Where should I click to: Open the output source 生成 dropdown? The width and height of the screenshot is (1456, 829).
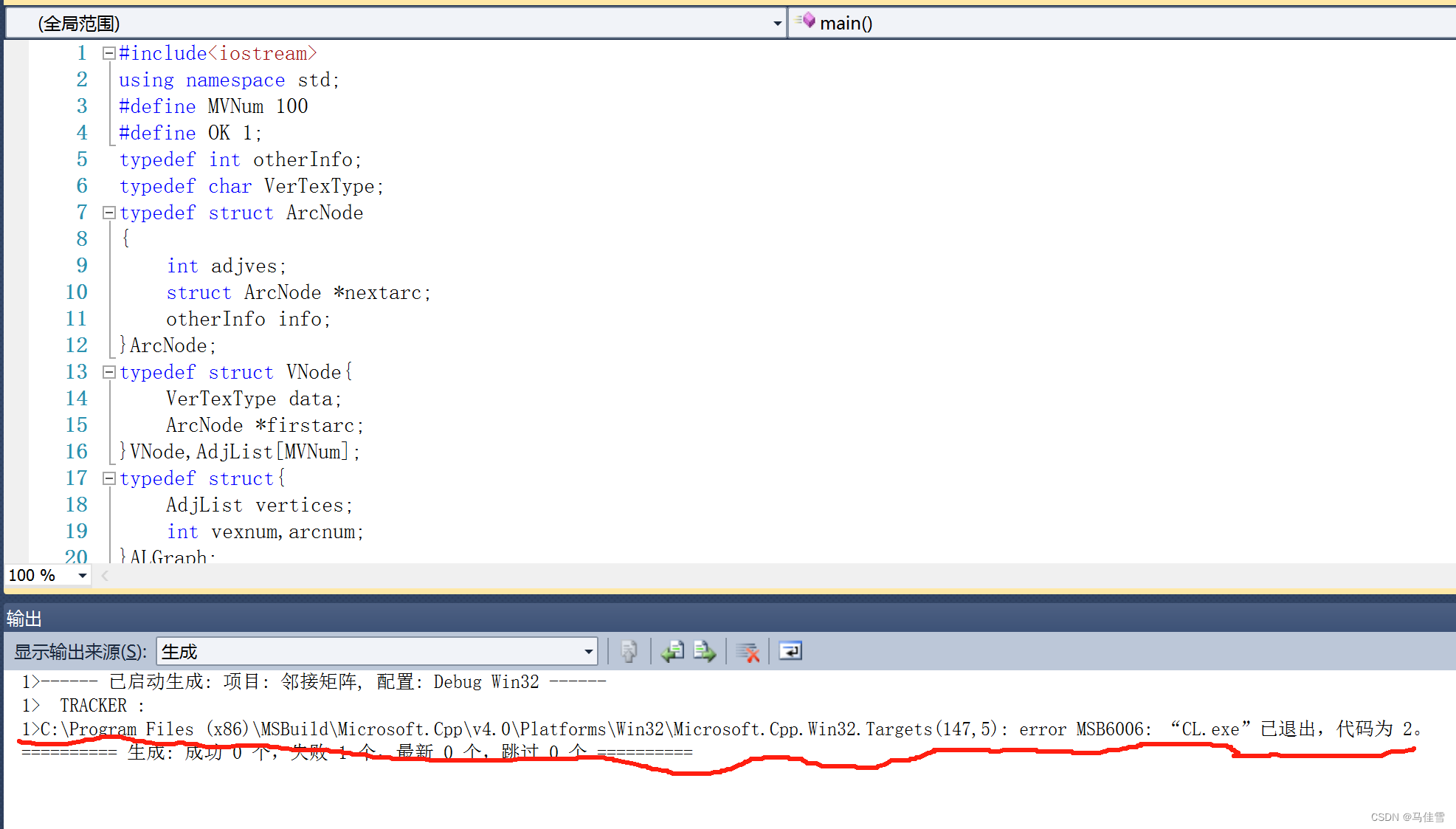[588, 651]
